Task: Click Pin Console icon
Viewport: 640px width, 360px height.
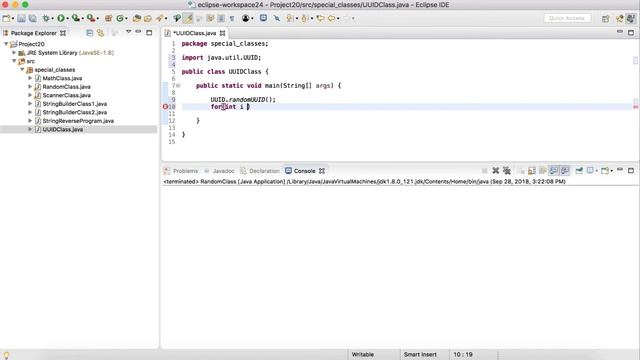Action: coord(579,171)
